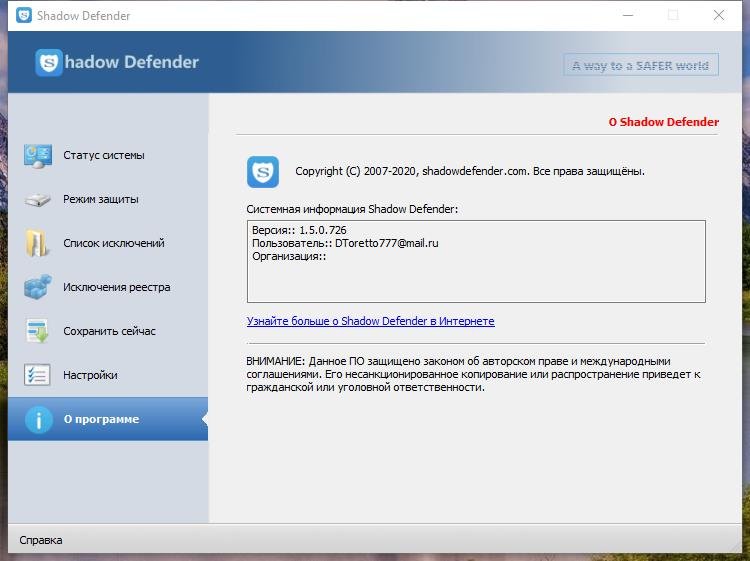This screenshot has width=750, height=561.
Task: Click the title bar app icon
Action: pyautogui.click(x=24, y=15)
